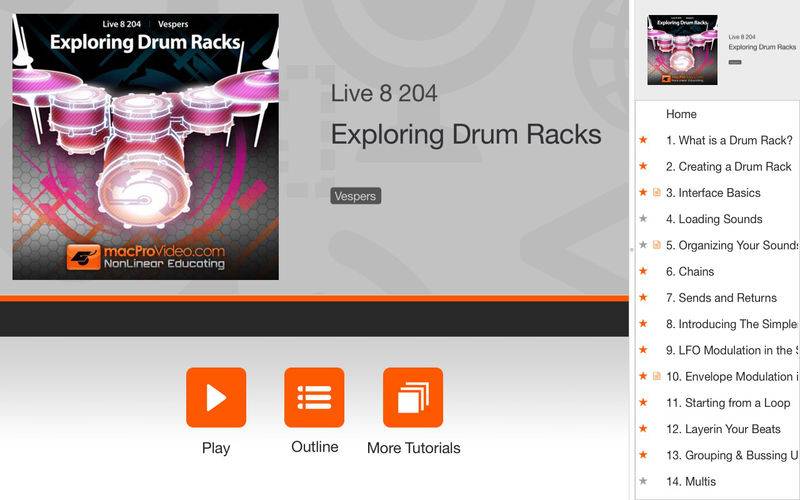Select Home in the chapter list

point(681,114)
